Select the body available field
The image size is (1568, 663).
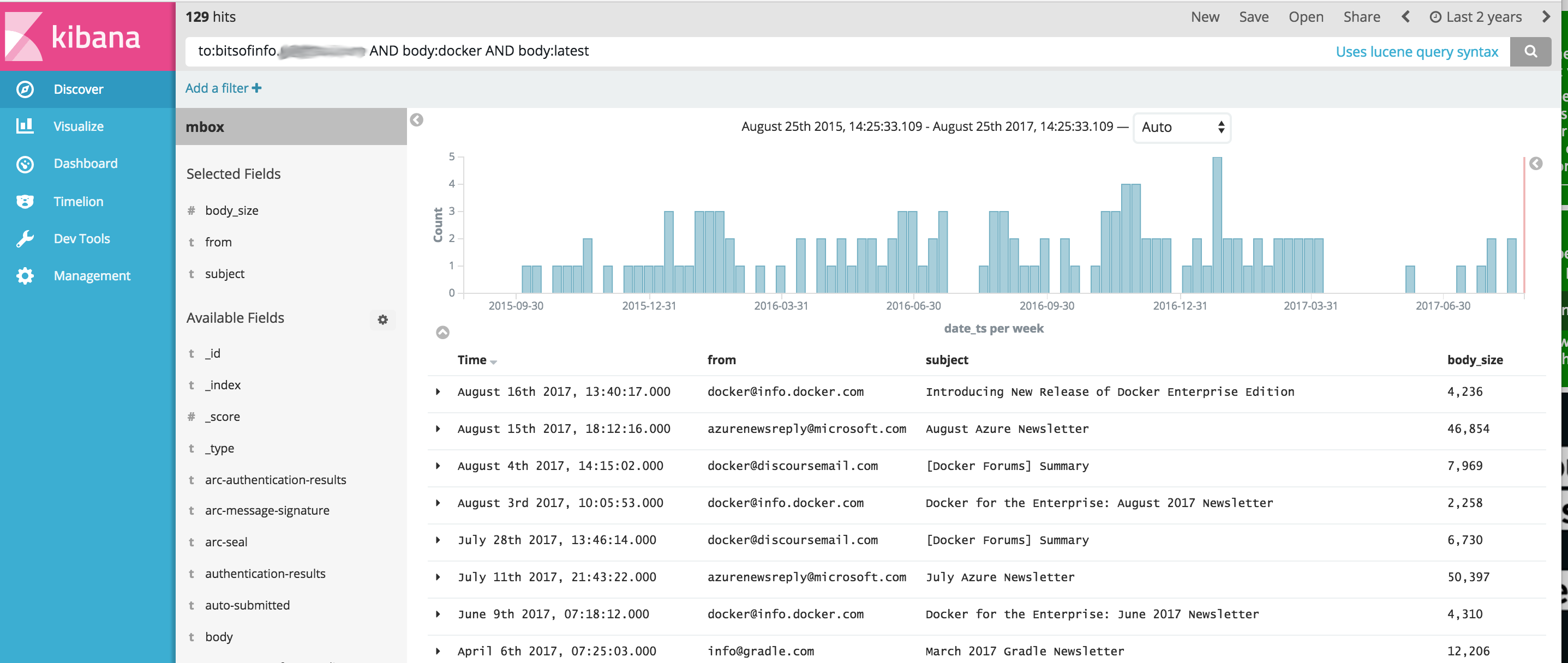point(219,637)
